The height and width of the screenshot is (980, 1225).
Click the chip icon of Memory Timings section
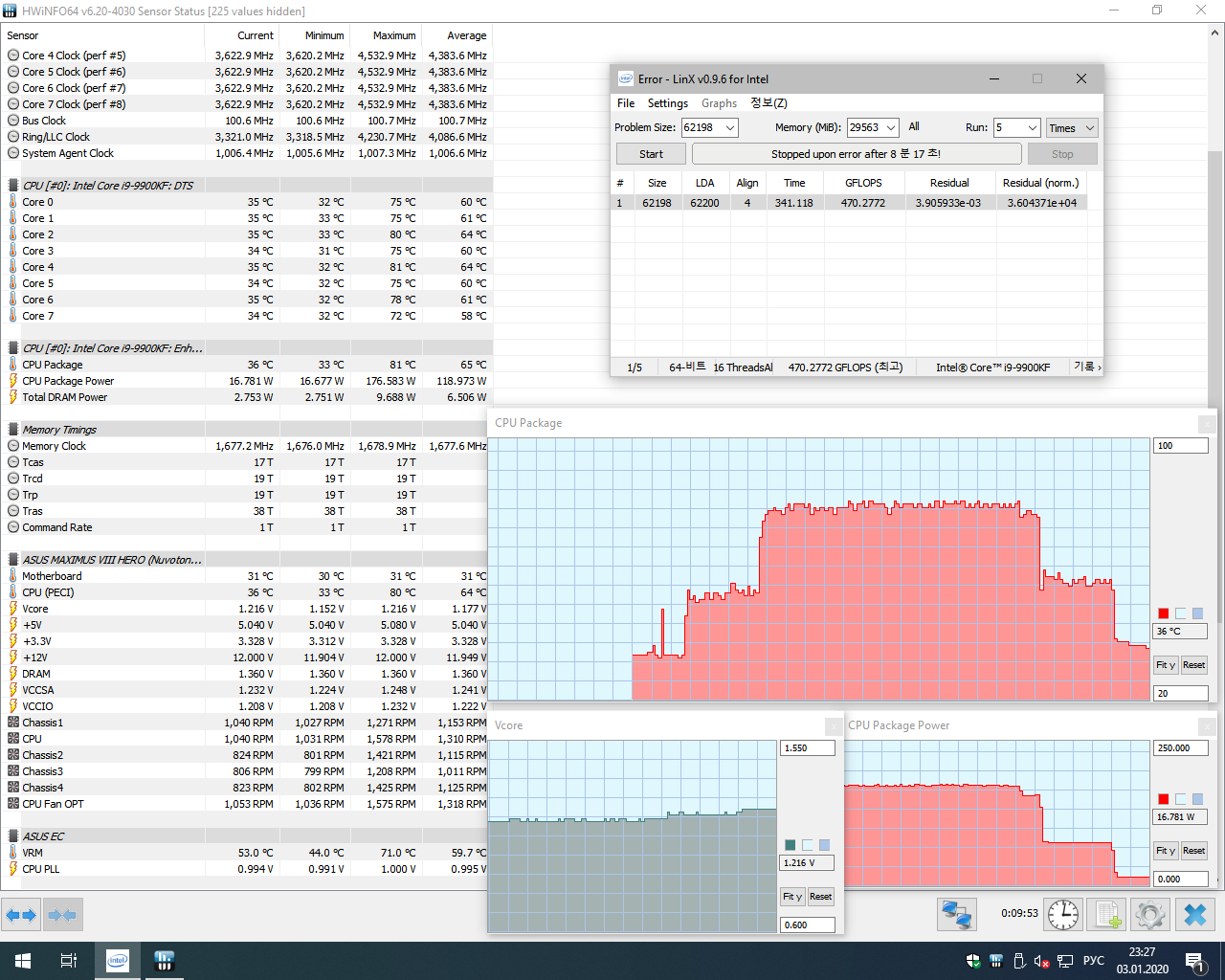point(13,430)
